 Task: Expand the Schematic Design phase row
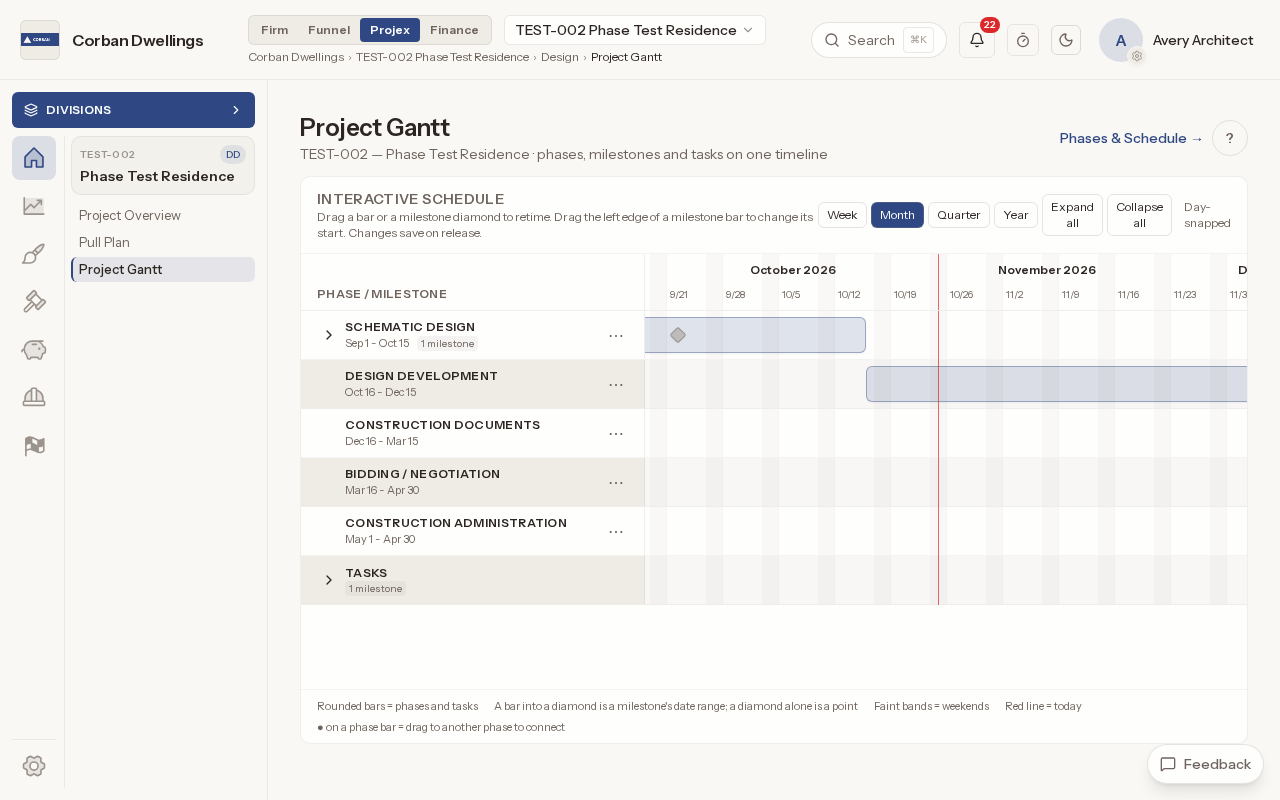pyautogui.click(x=329, y=335)
